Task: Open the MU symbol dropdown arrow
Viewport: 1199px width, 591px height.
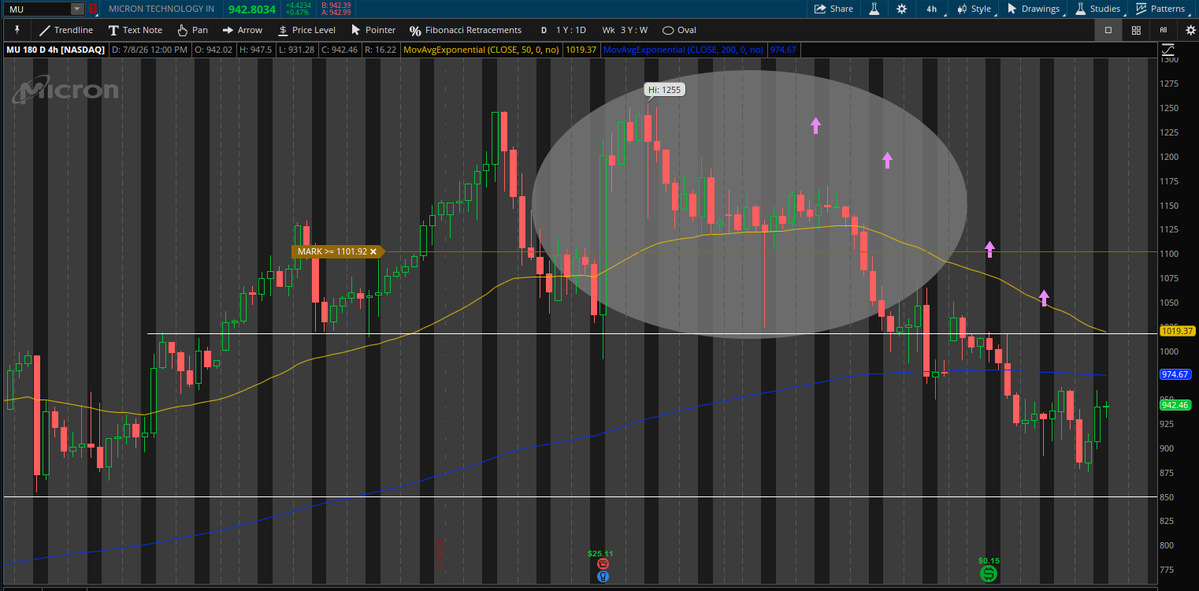Action: click(x=77, y=9)
